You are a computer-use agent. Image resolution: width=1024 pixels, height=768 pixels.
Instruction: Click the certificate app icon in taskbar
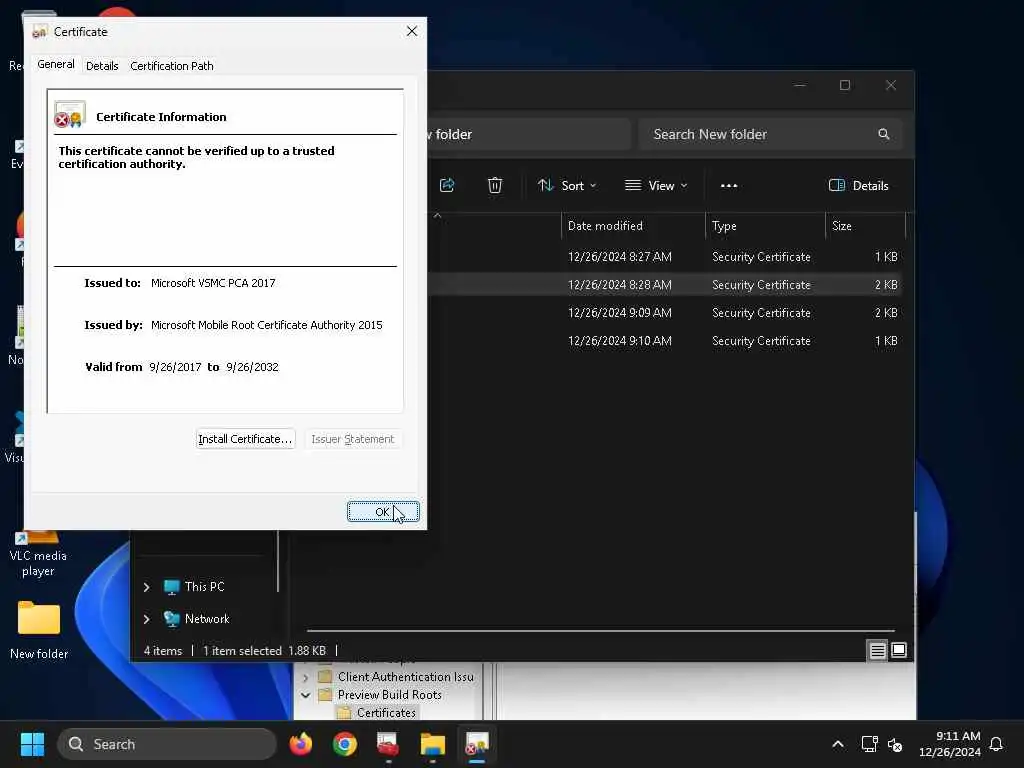477,744
